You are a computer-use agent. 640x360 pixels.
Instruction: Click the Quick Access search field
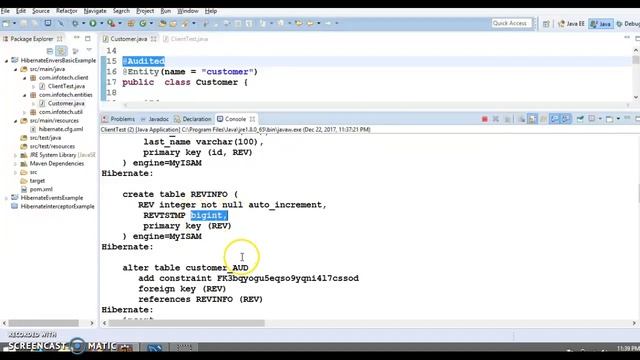click(512, 23)
